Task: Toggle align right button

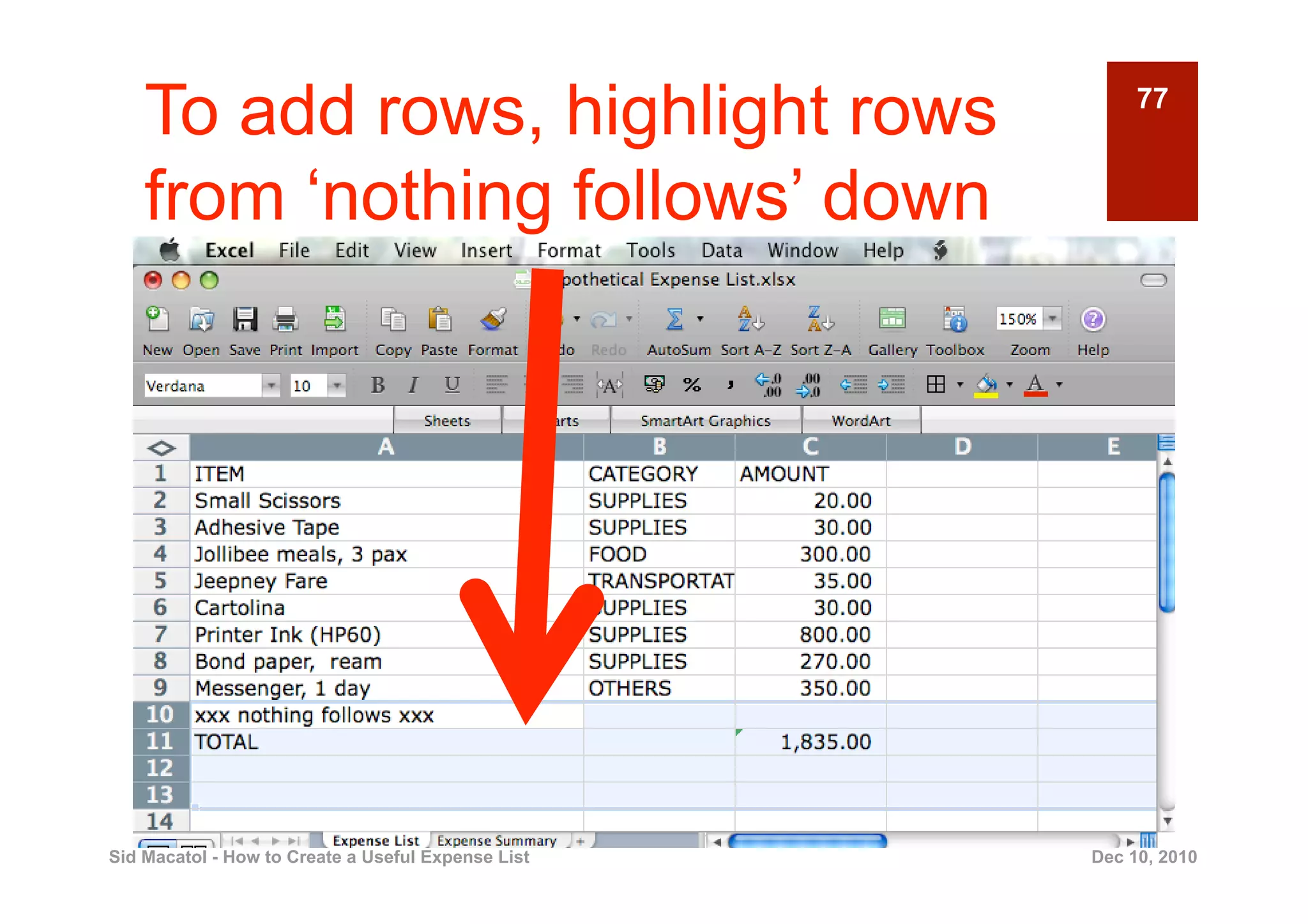Action: tap(573, 384)
